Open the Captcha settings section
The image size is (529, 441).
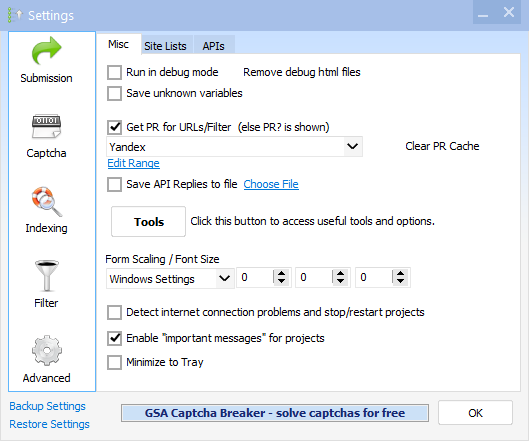coord(46,136)
